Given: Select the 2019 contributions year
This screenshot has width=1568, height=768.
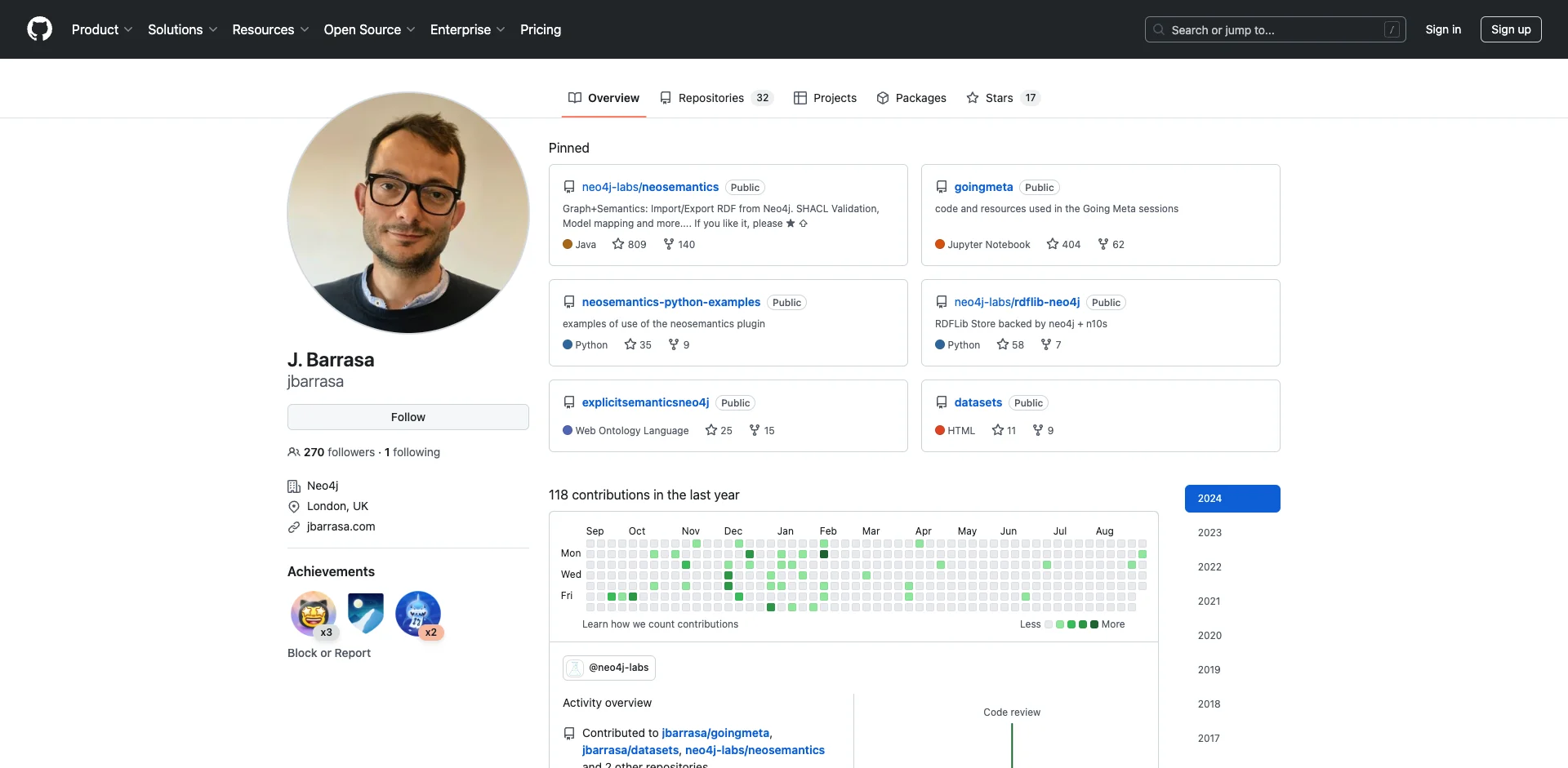Looking at the screenshot, I should coord(1232,670).
